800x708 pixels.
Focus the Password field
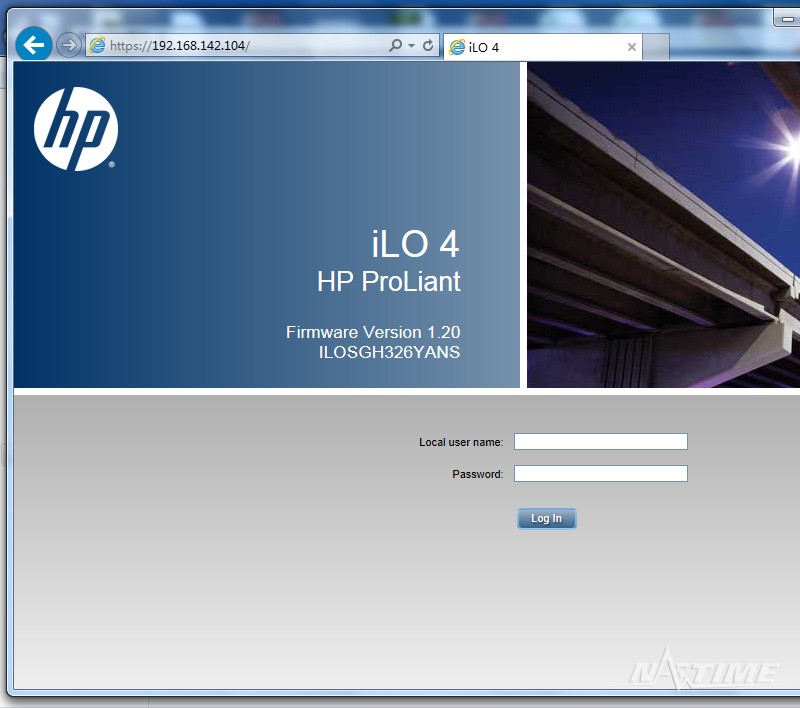coord(601,474)
